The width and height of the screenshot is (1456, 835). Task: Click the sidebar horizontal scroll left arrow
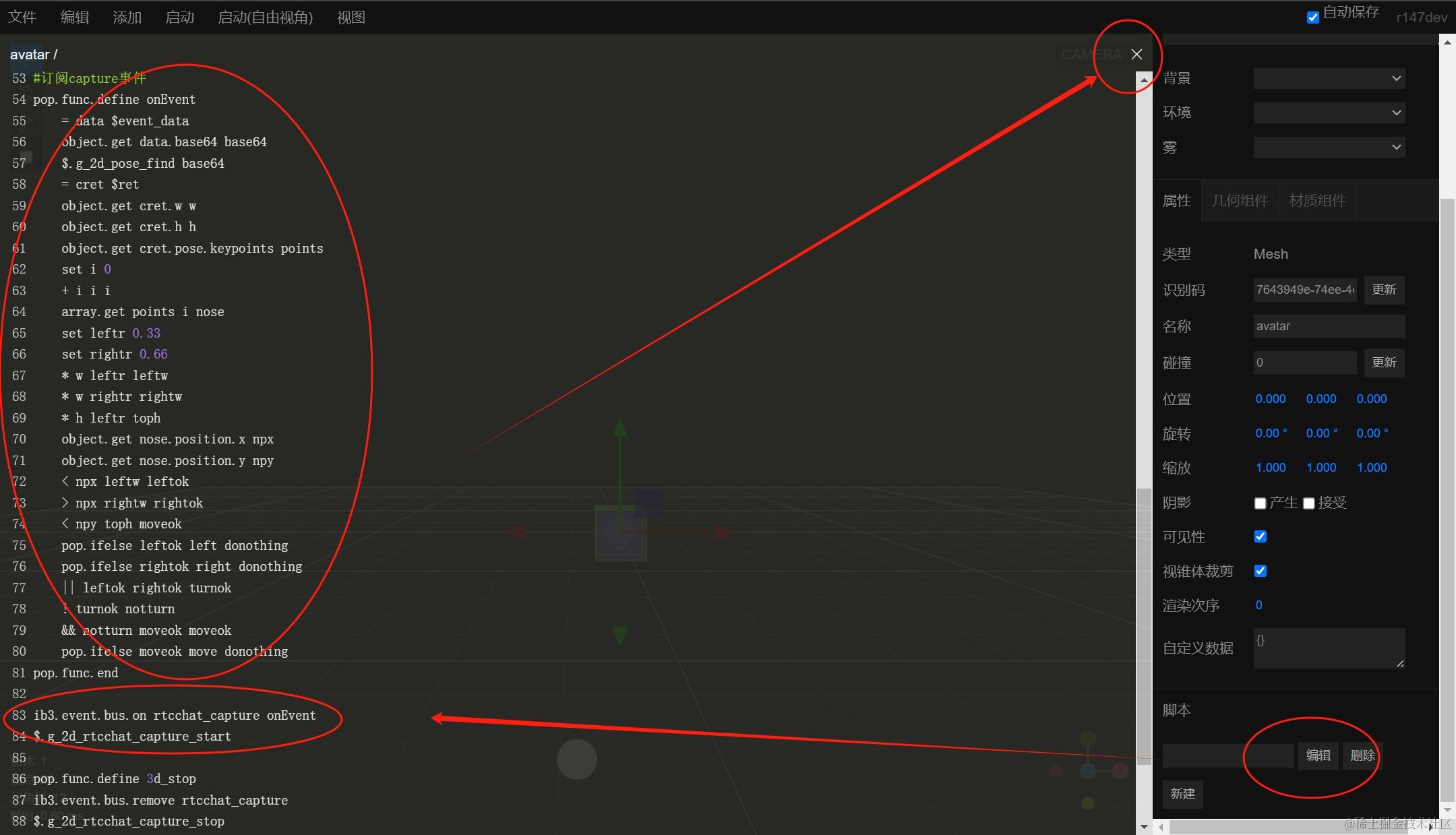point(1161,826)
